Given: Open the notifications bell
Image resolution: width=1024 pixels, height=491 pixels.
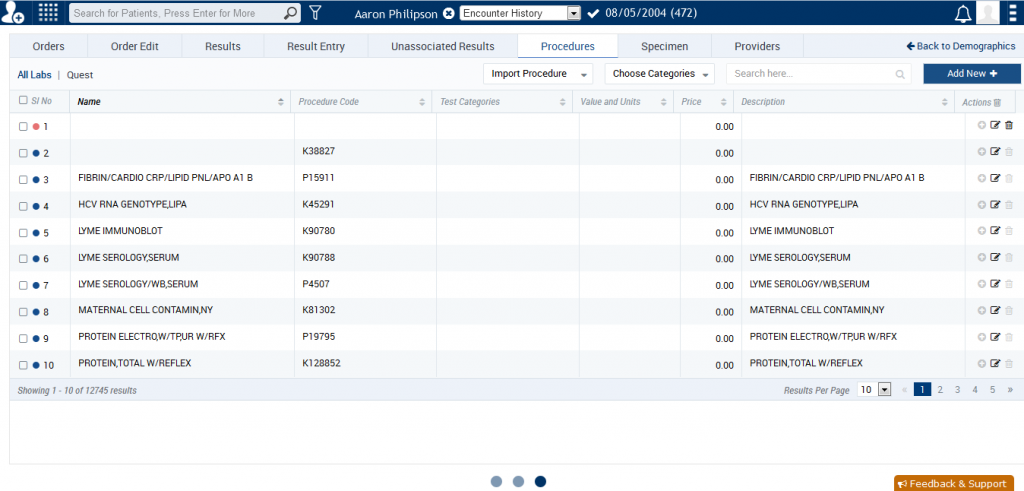Looking at the screenshot, I should pyautogui.click(x=963, y=13).
